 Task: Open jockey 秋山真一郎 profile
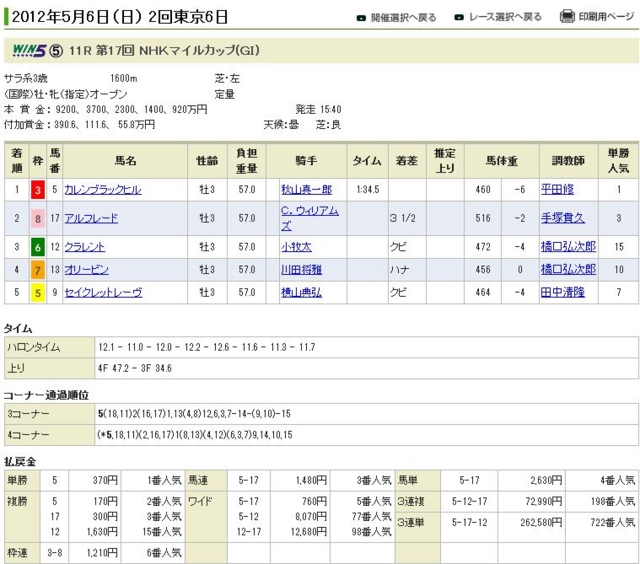[x=307, y=189]
